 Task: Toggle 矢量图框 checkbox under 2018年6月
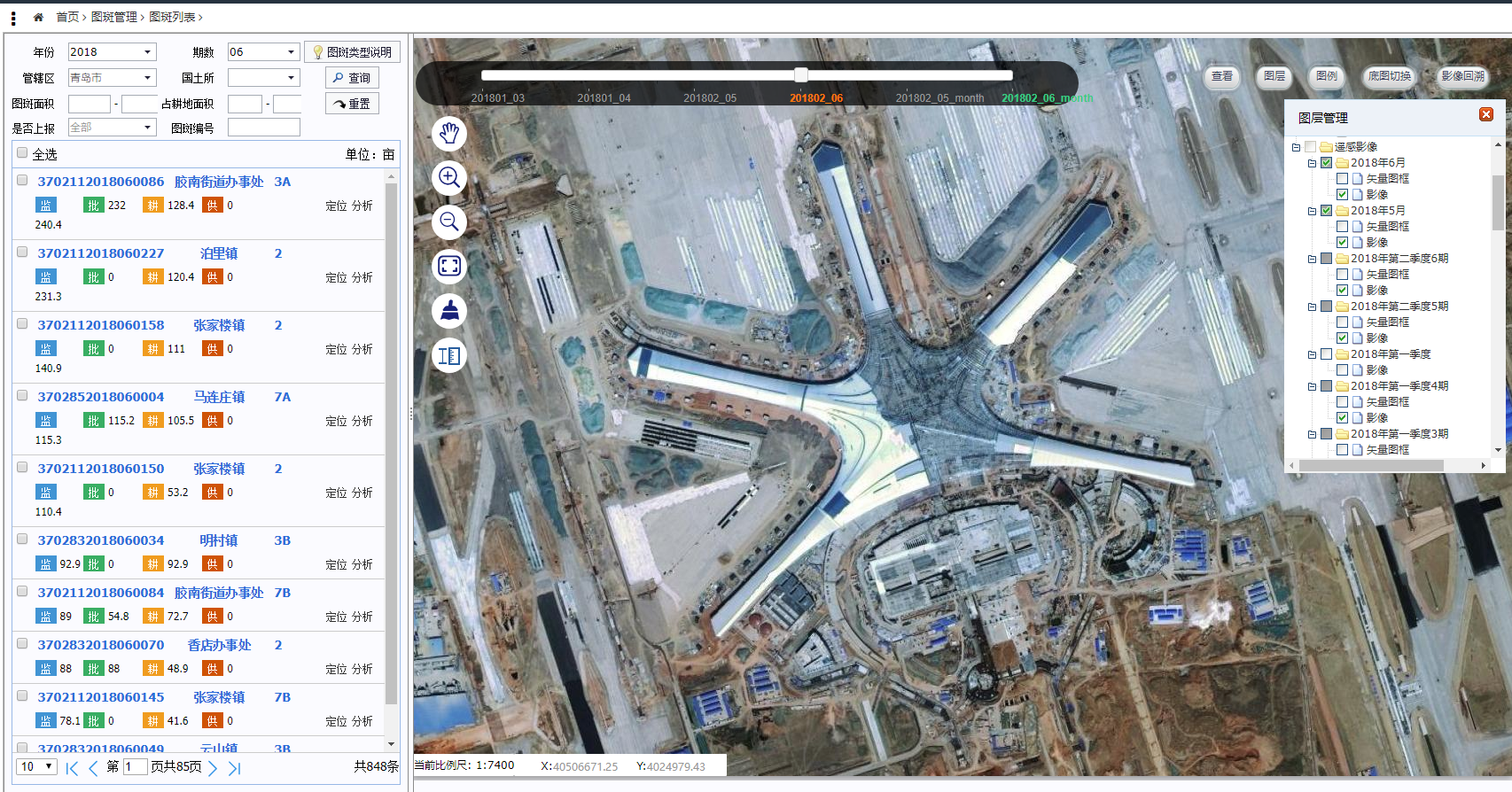pos(1342,179)
